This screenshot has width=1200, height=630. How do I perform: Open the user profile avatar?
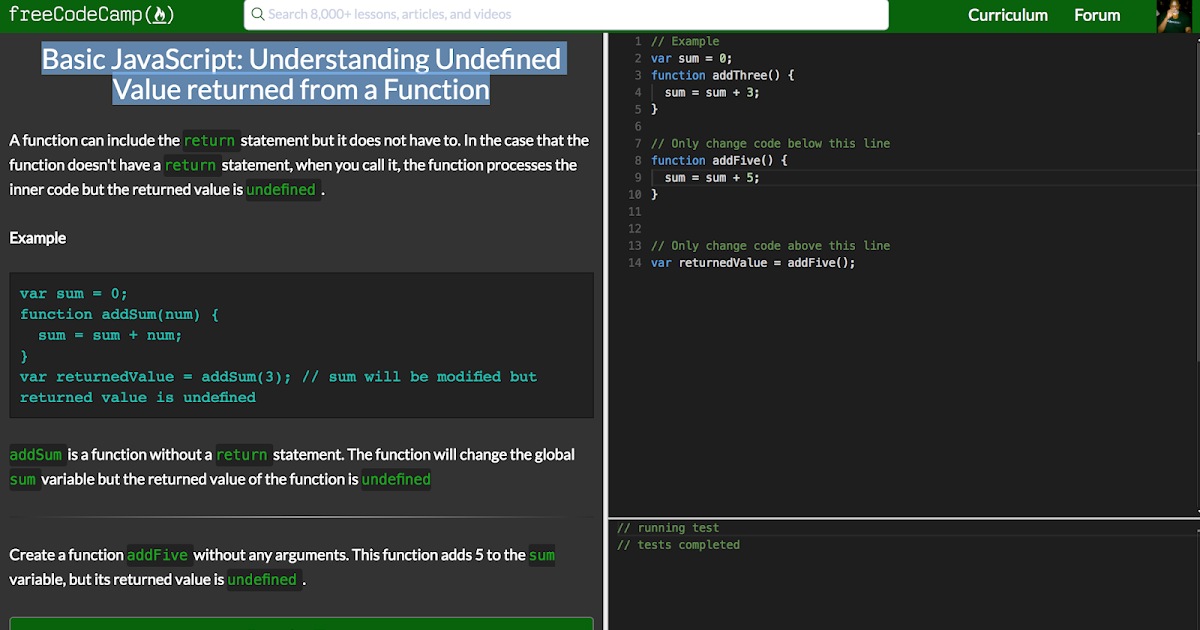click(1174, 16)
